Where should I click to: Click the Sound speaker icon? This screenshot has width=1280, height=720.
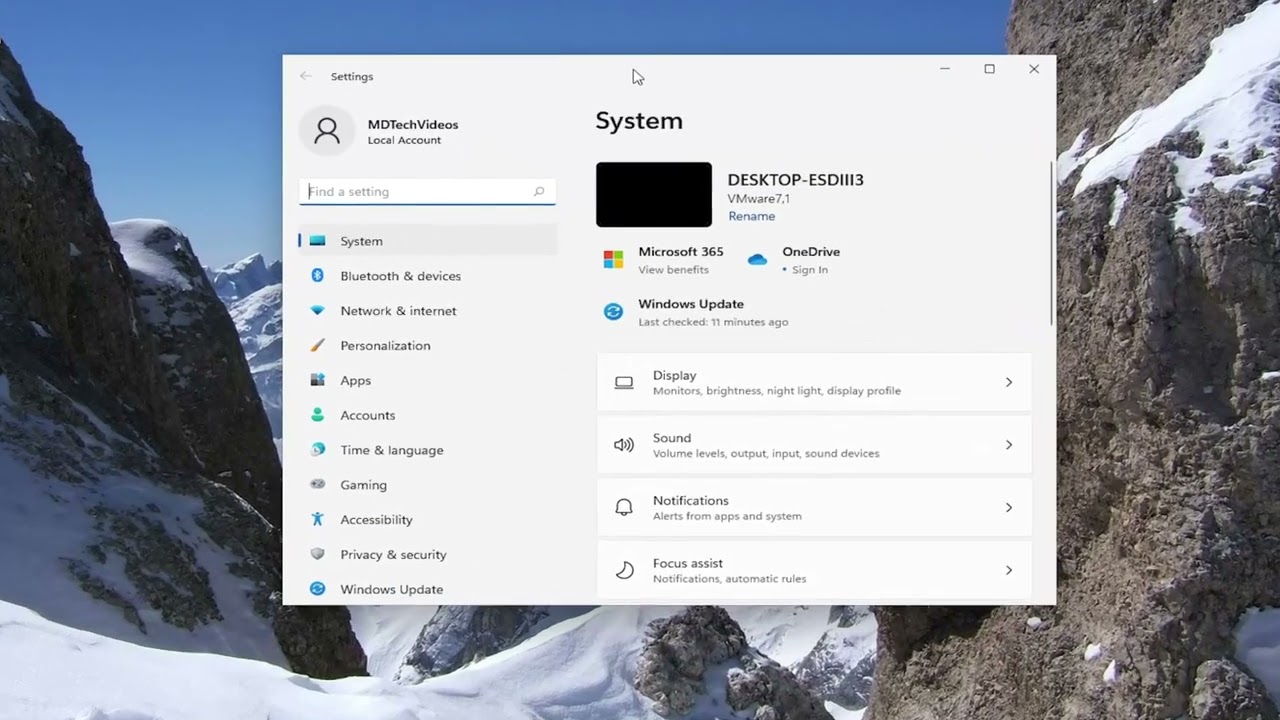624,445
